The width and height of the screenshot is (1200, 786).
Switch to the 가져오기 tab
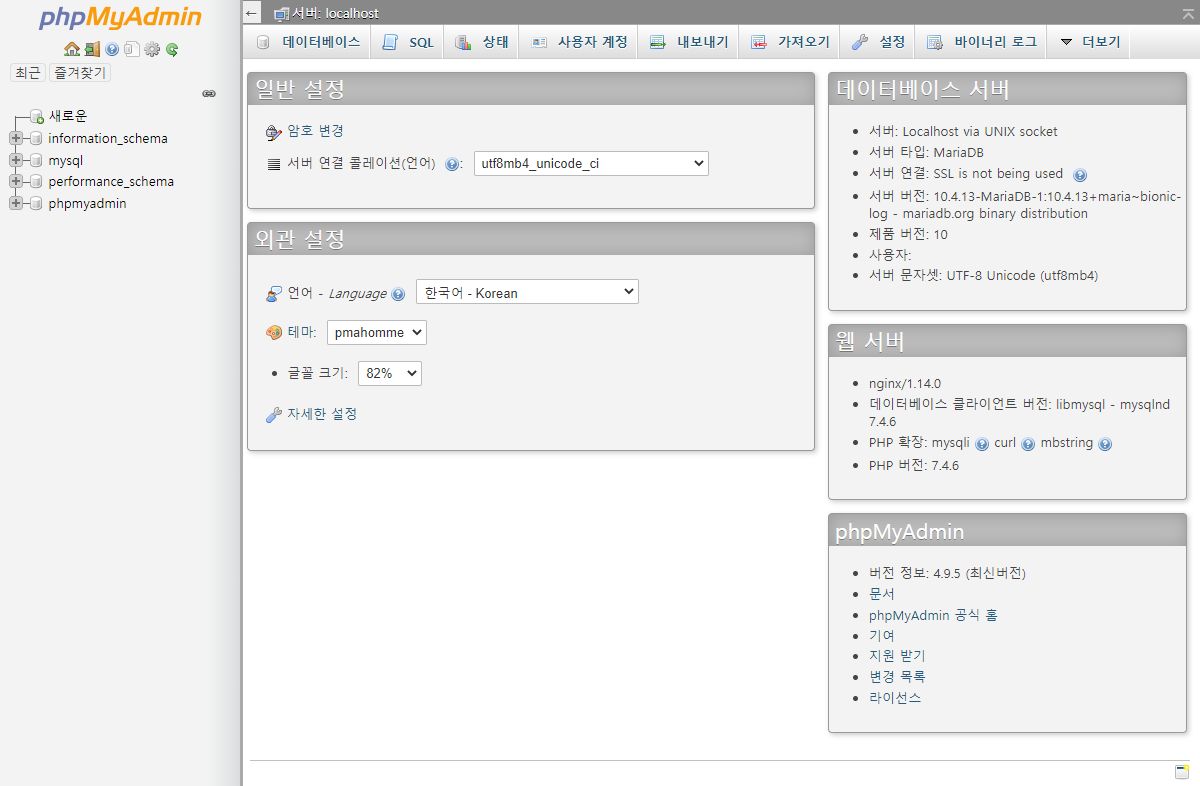pyautogui.click(x=790, y=42)
